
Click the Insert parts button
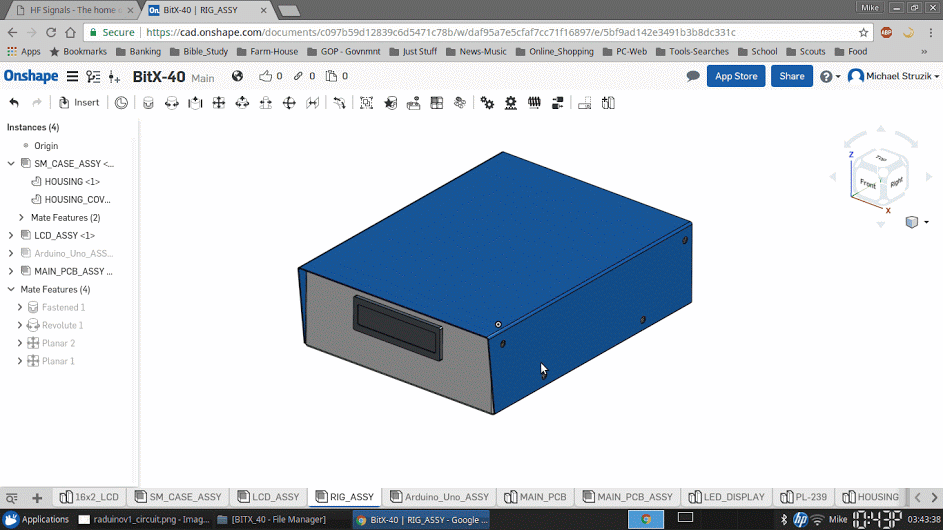click(x=79, y=102)
